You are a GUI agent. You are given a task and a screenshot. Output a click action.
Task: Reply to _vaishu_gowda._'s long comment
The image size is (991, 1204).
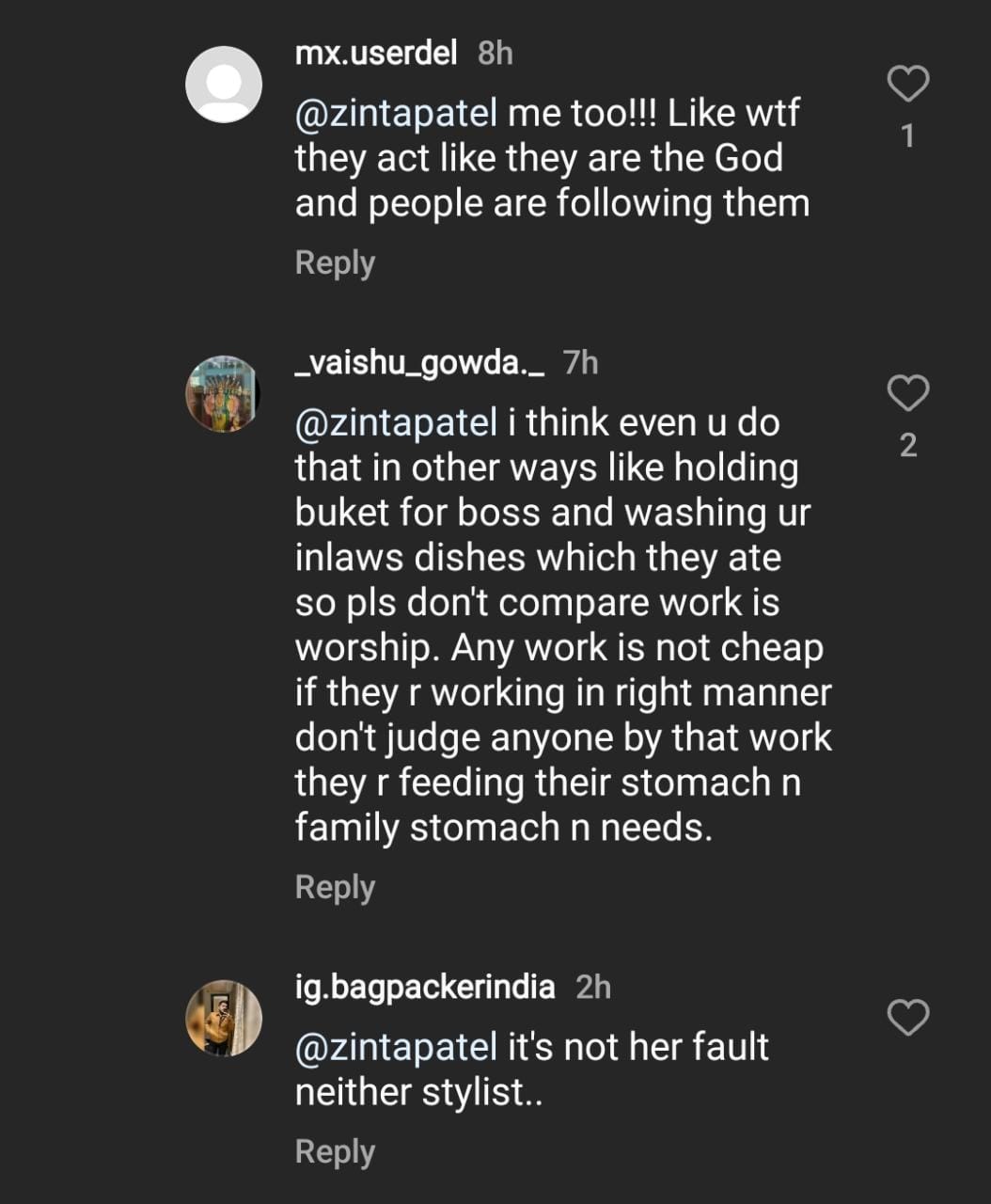(x=335, y=887)
